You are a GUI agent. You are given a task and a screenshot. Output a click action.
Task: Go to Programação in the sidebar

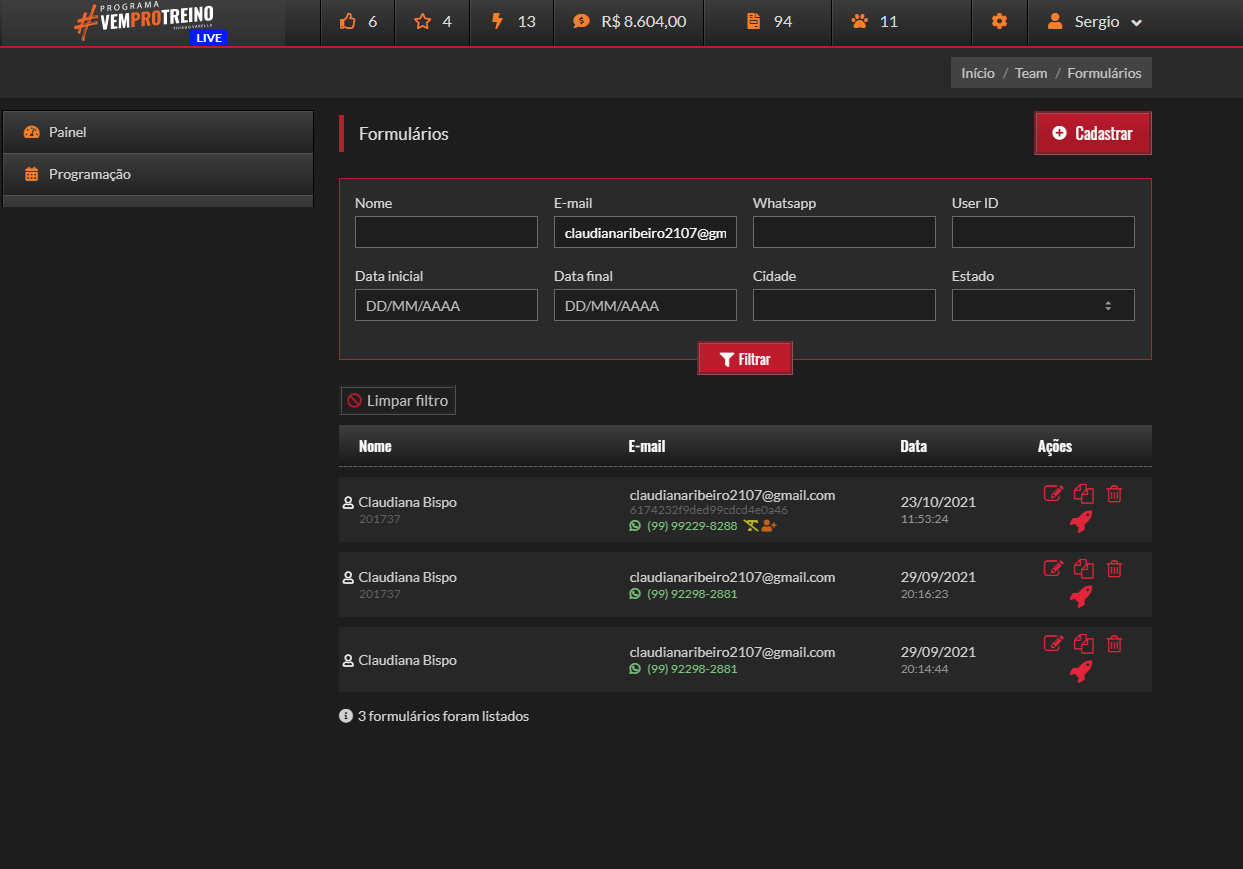click(158, 174)
